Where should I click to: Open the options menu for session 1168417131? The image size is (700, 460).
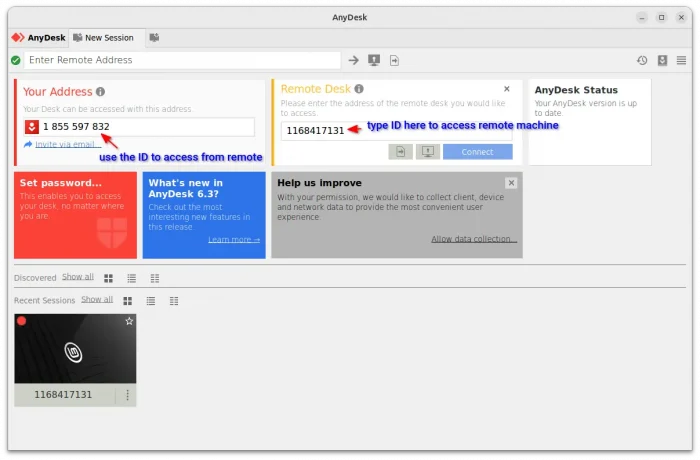(x=128, y=395)
